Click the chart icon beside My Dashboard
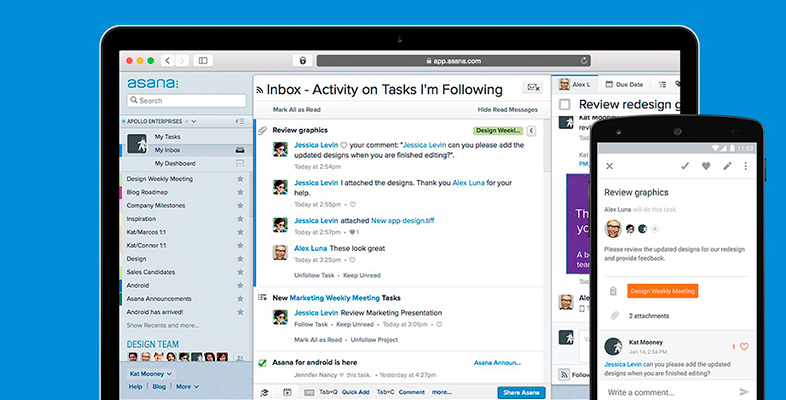Screen dimensions: 786x400 click(x=240, y=163)
